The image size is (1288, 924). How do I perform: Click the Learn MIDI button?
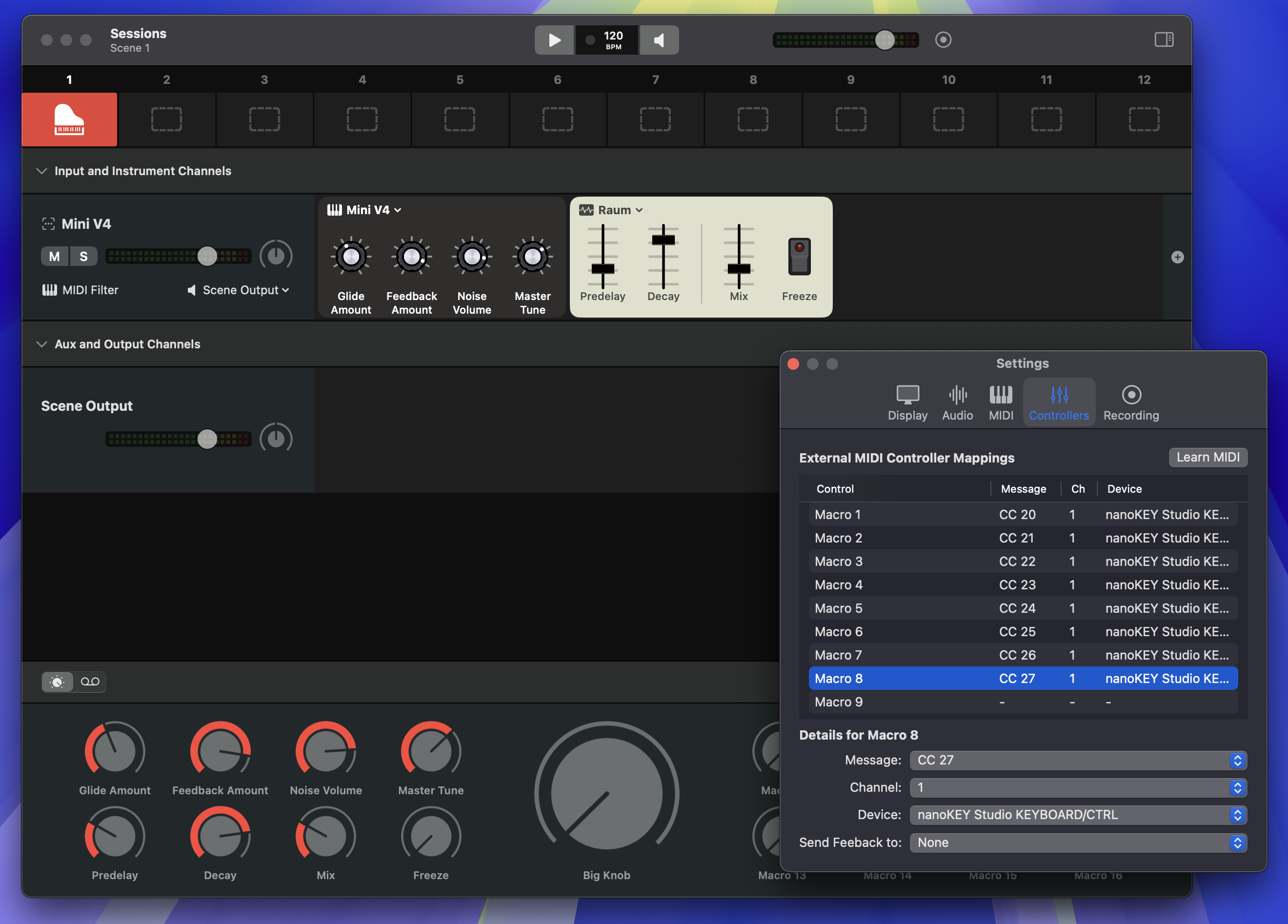click(x=1207, y=457)
